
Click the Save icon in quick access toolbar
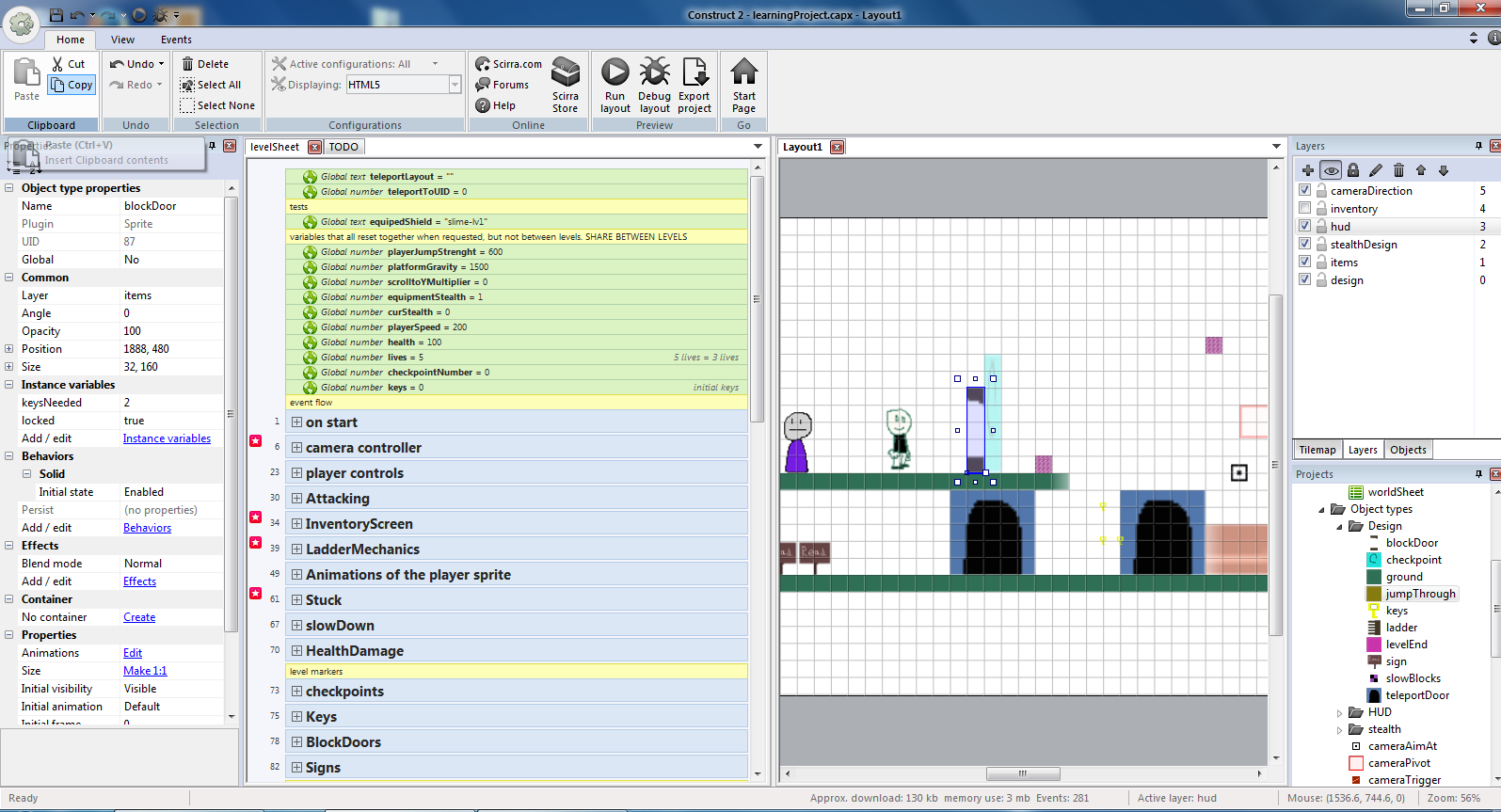[56, 15]
